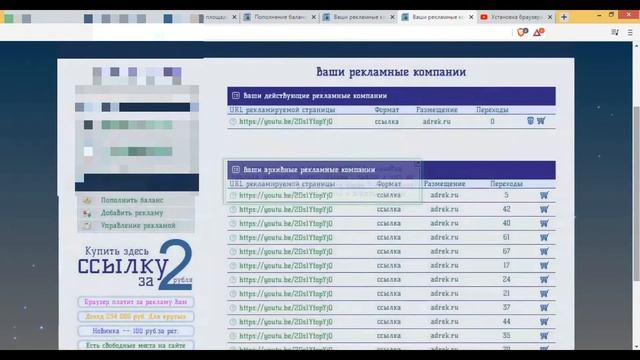Screen dimensions: 640x360
Task: Click the clock icon in the row with 24 clicks
Action: pyautogui.click(x=233, y=280)
